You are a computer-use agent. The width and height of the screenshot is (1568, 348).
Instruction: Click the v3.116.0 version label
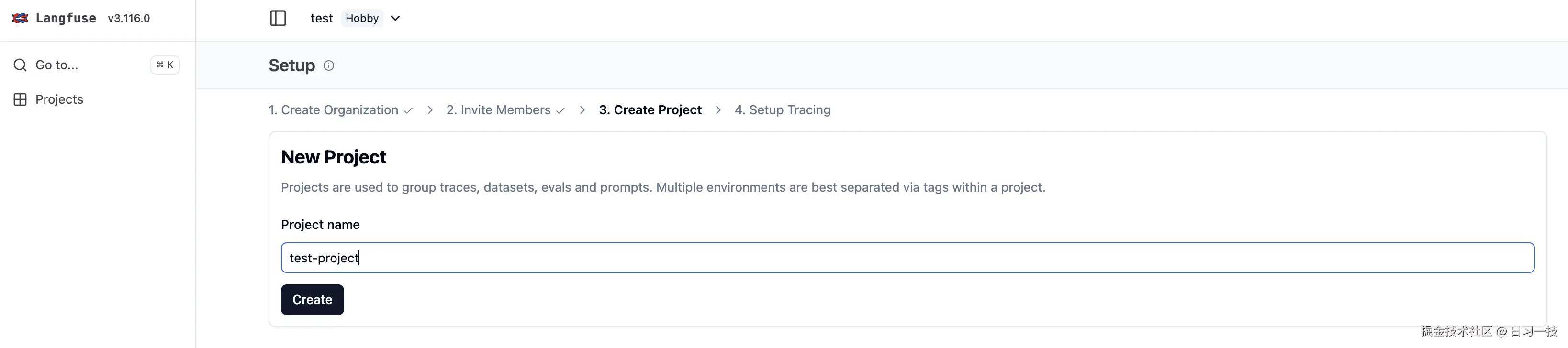tap(129, 18)
